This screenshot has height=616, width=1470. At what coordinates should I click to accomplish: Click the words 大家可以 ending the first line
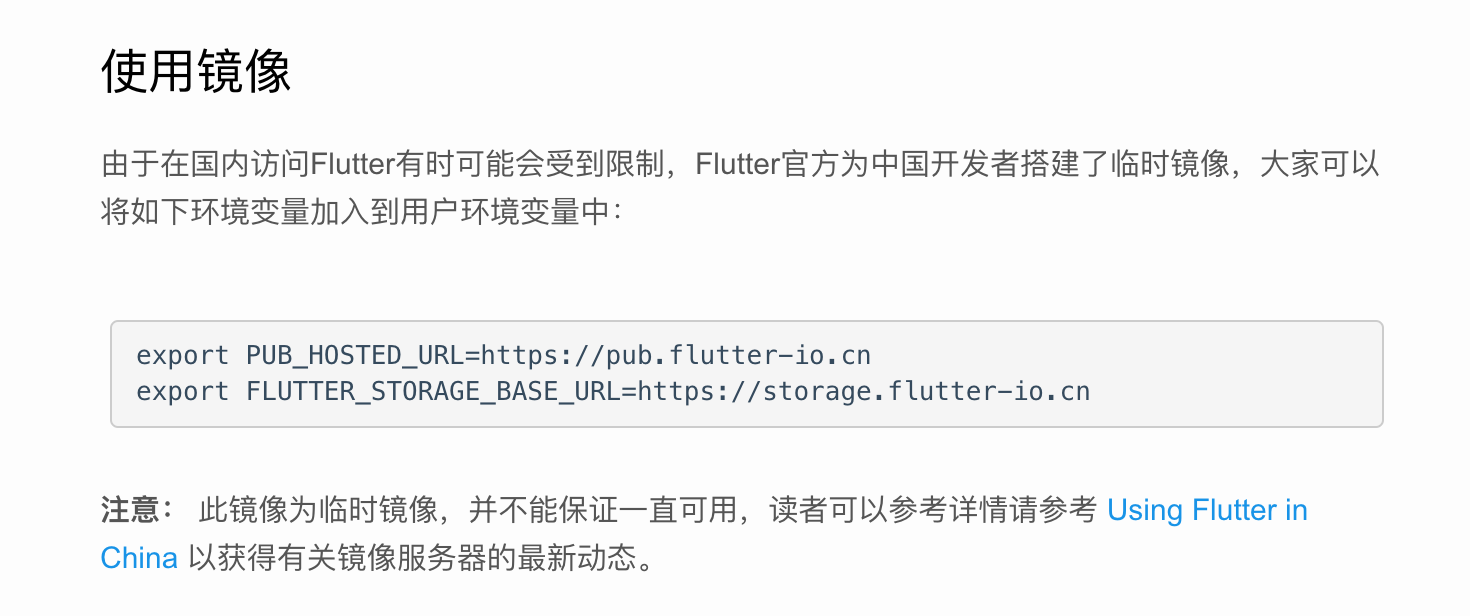tap(1321, 165)
